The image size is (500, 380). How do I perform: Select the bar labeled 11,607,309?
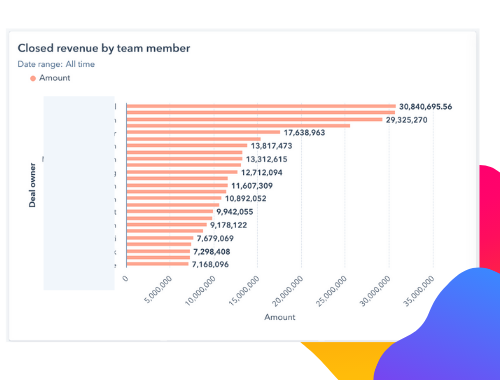click(177, 185)
